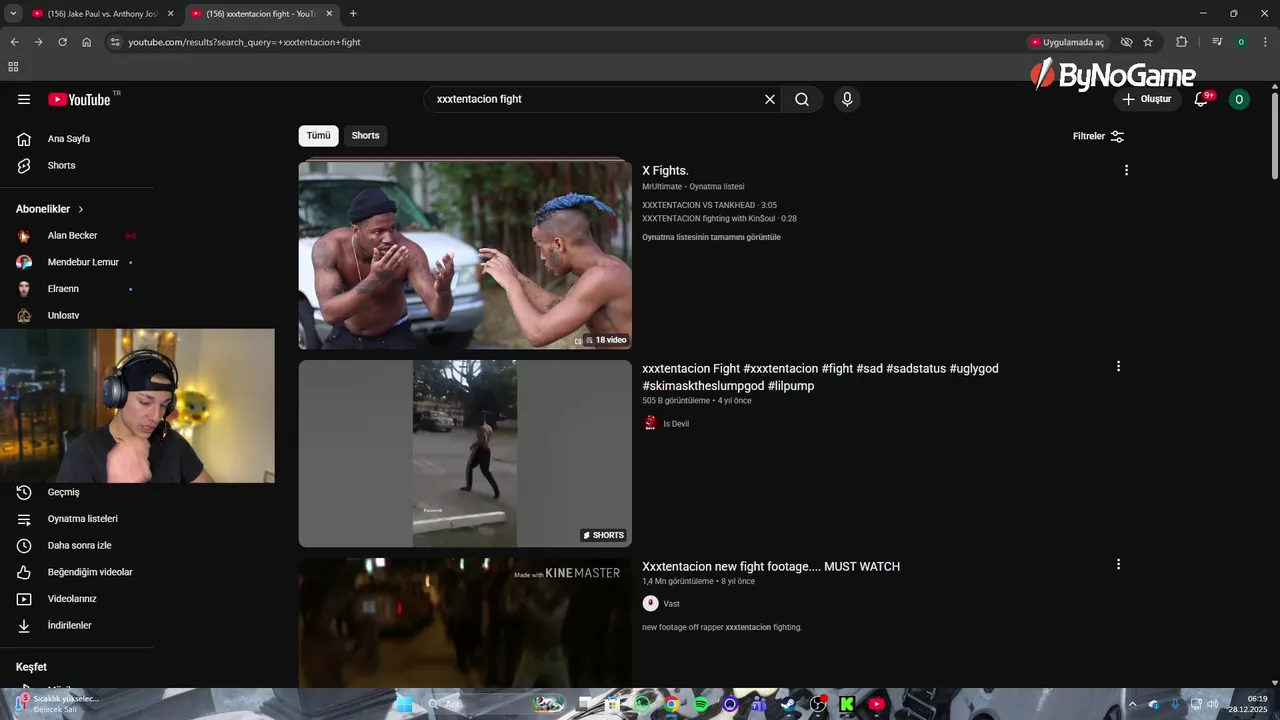Open a new browser tab
The height and width of the screenshot is (720, 1280).
click(353, 14)
